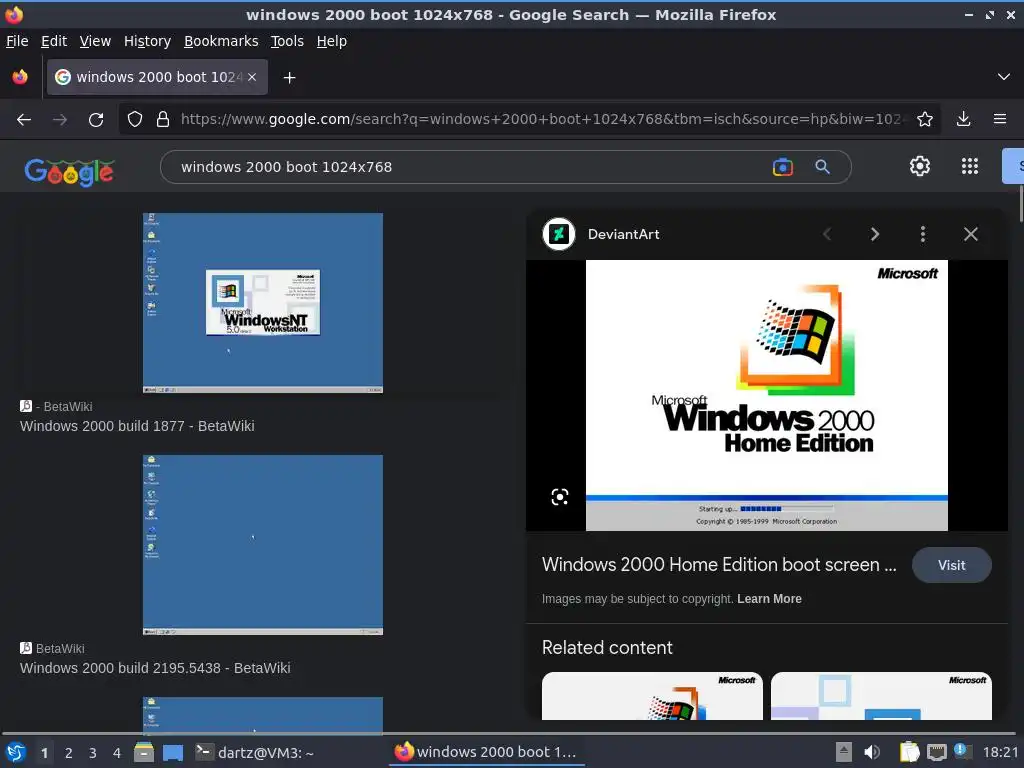Bookmark this page with star icon

click(925, 120)
